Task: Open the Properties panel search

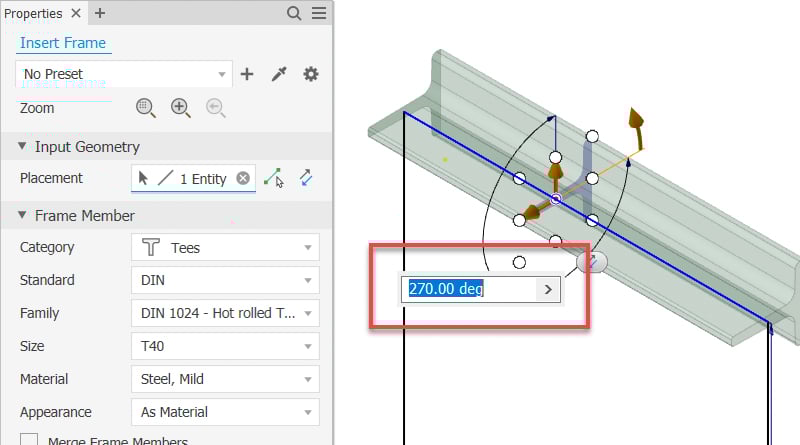Action: (294, 13)
